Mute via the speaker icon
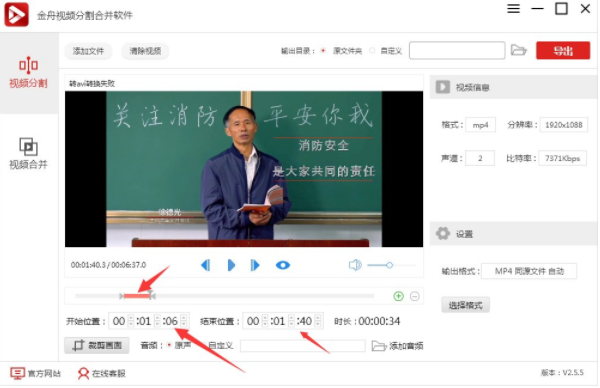Viewport: 600px width, 388px height. coord(355,265)
